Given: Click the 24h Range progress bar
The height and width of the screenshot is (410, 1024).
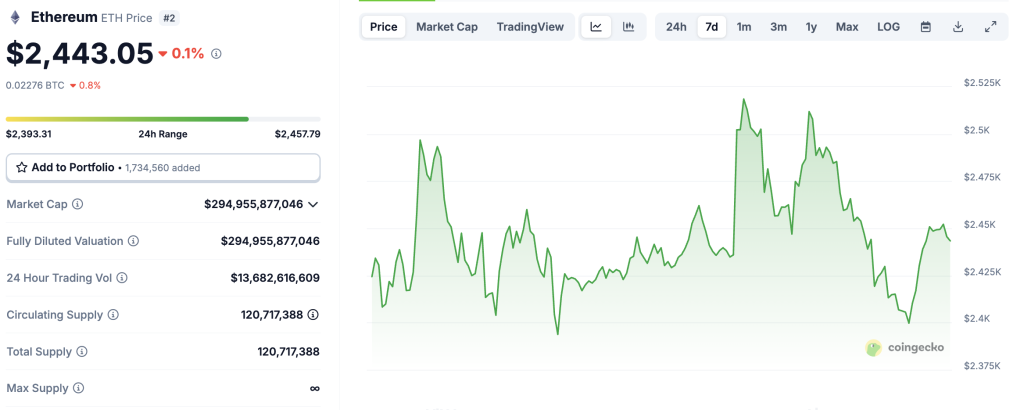Looking at the screenshot, I should click(163, 119).
